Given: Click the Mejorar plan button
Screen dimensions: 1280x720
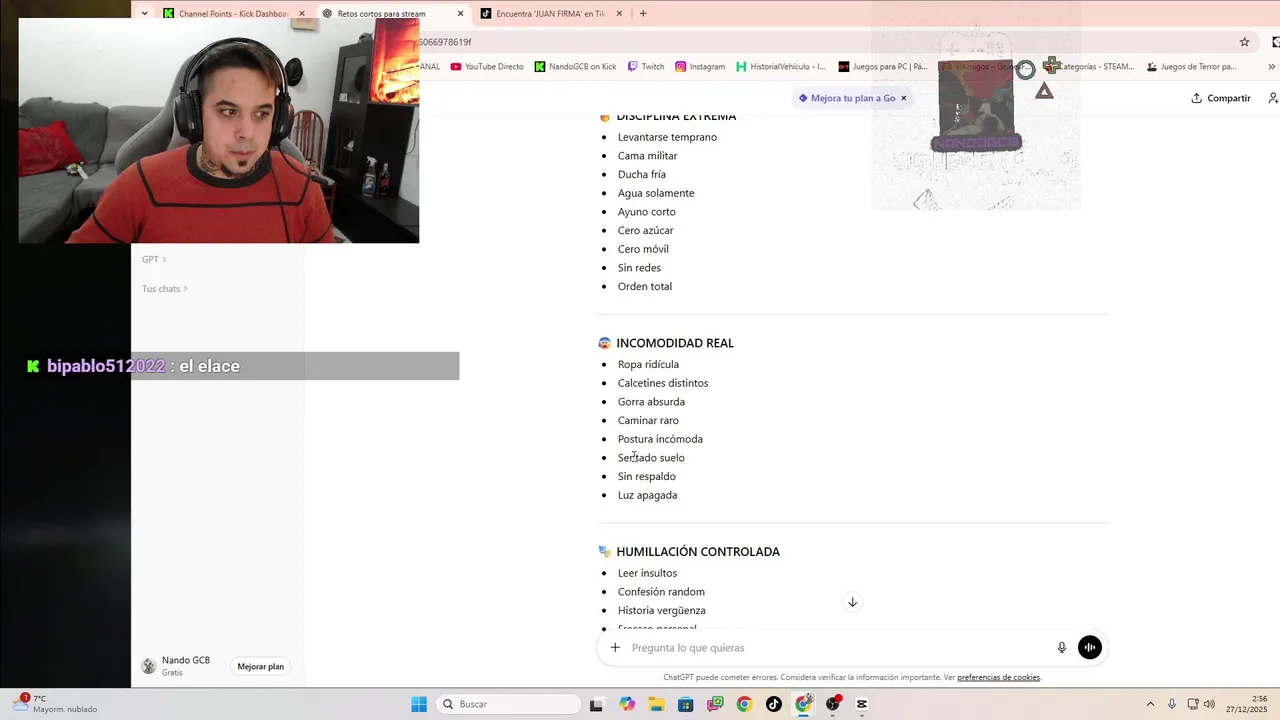Looking at the screenshot, I should 261,666.
